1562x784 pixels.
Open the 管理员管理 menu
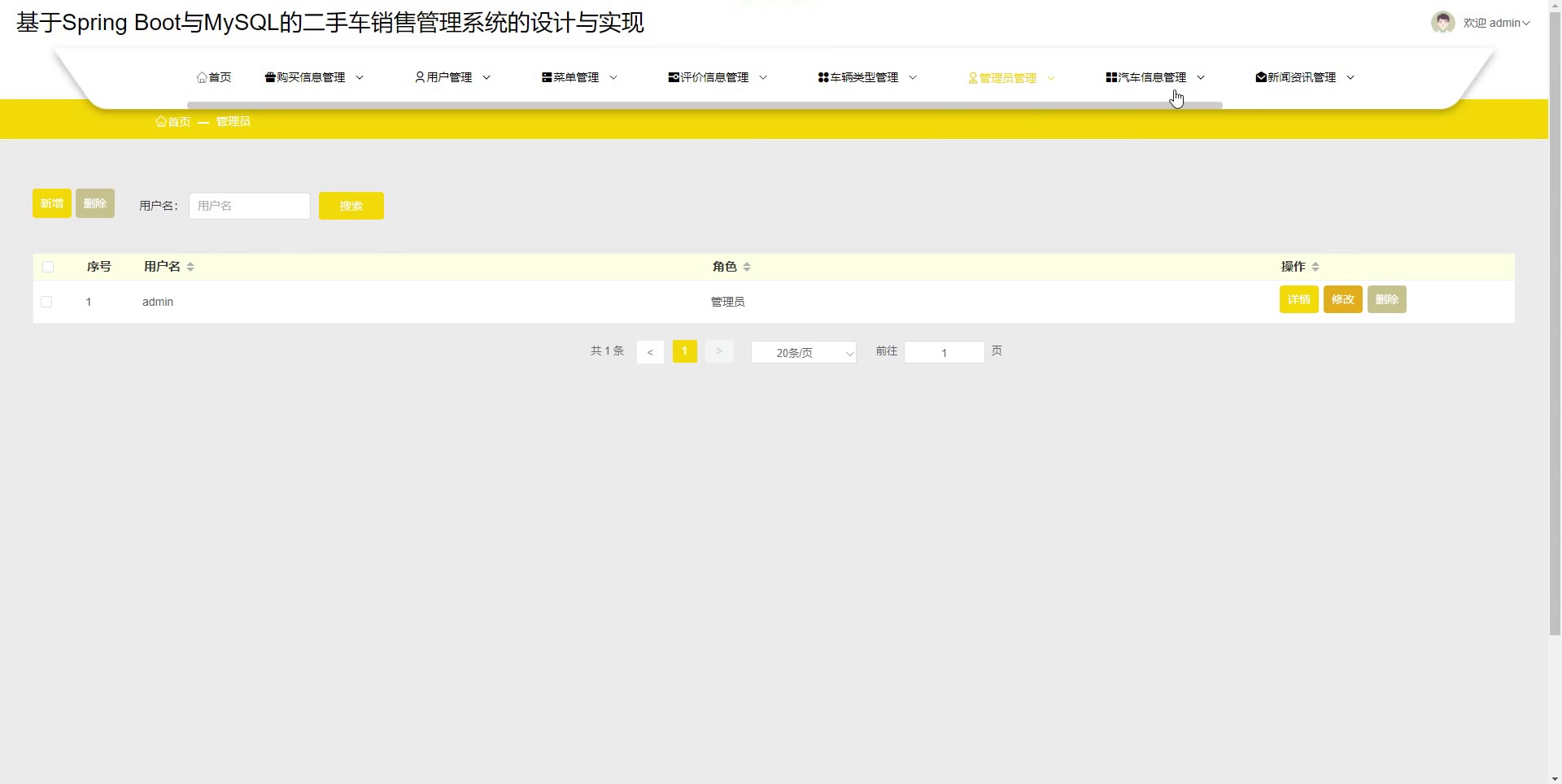pos(1007,78)
